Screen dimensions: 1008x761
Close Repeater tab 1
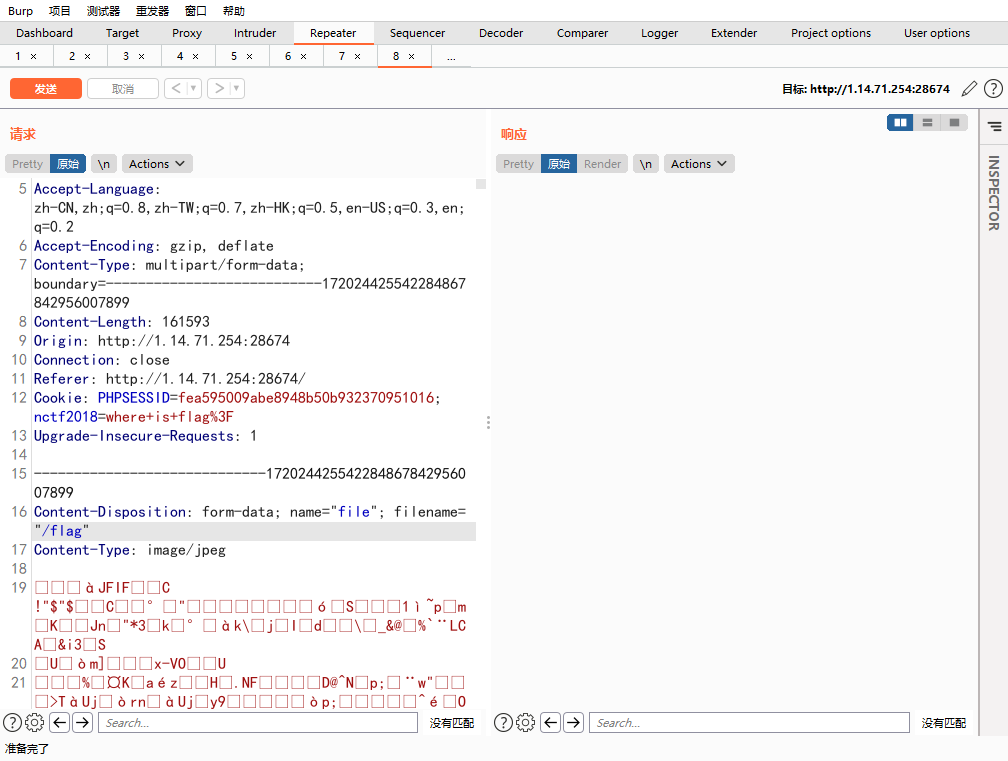point(33,57)
